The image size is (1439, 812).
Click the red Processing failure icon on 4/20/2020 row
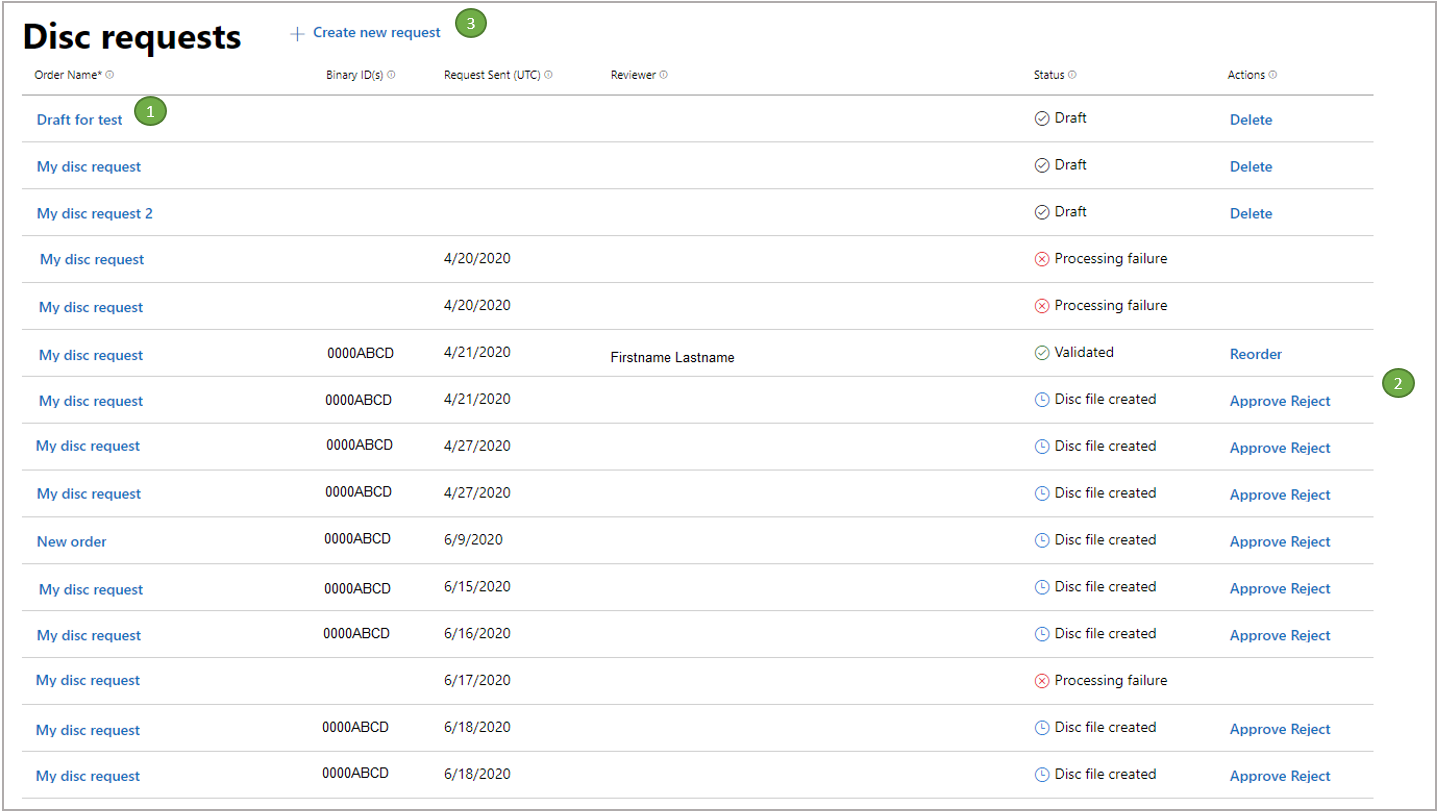1043,258
